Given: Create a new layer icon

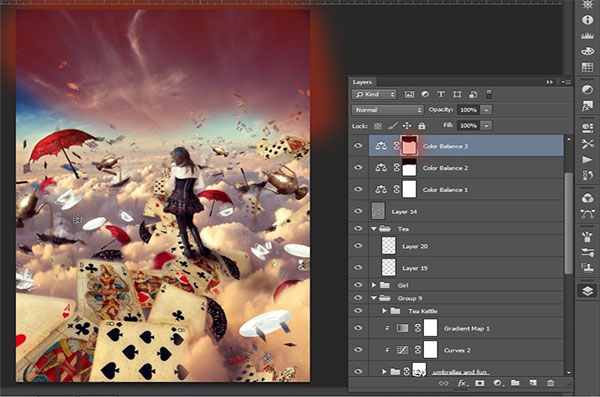Looking at the screenshot, I should click(x=533, y=383).
